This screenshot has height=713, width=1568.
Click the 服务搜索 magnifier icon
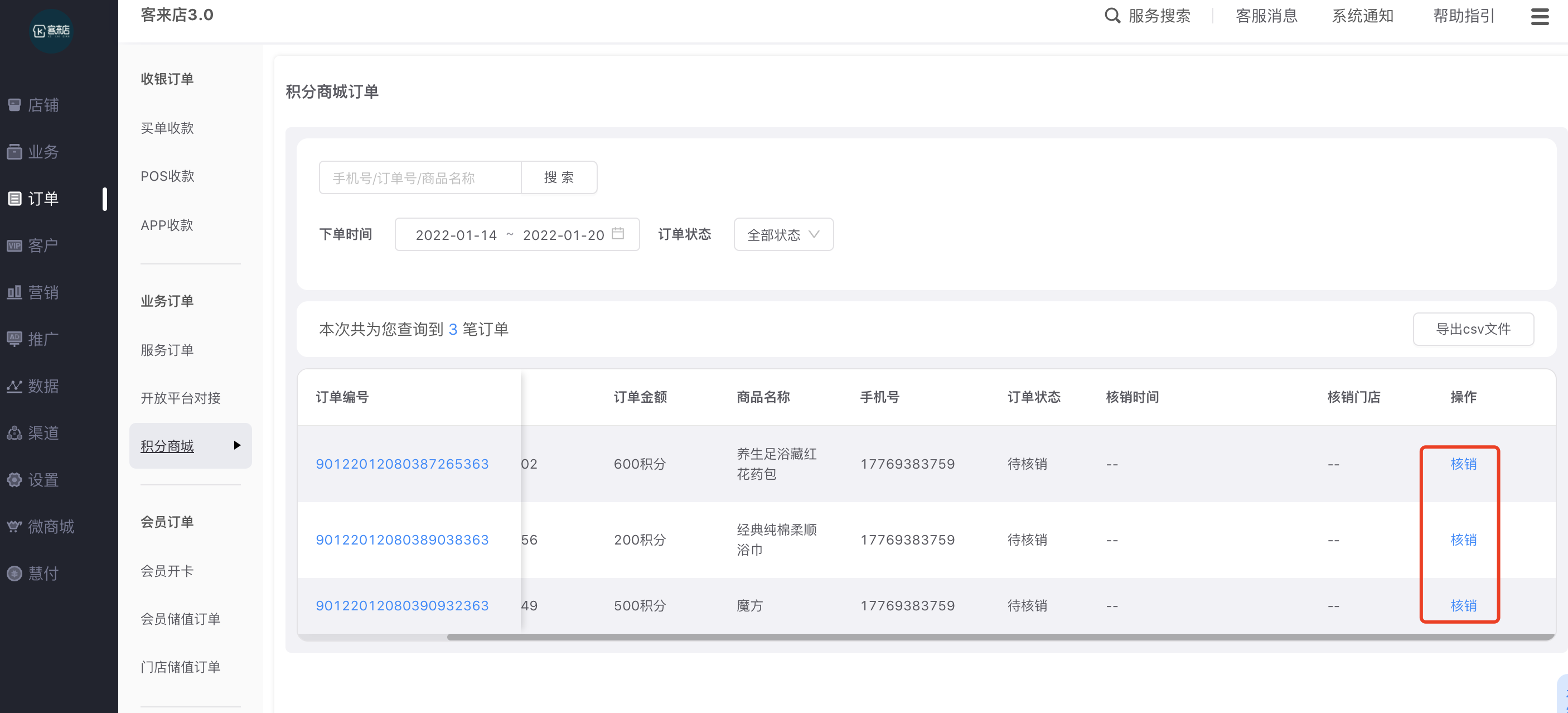point(1112,16)
